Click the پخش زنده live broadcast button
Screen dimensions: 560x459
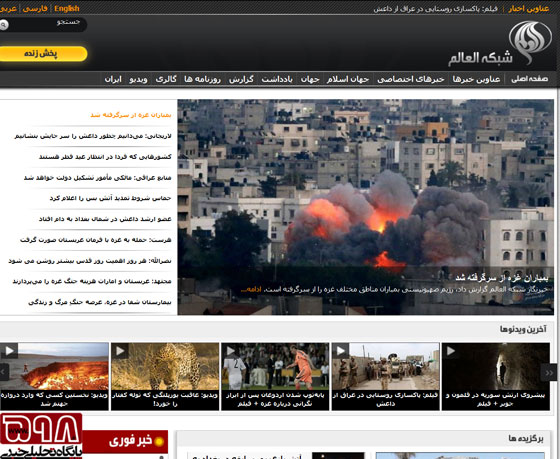tap(42, 54)
